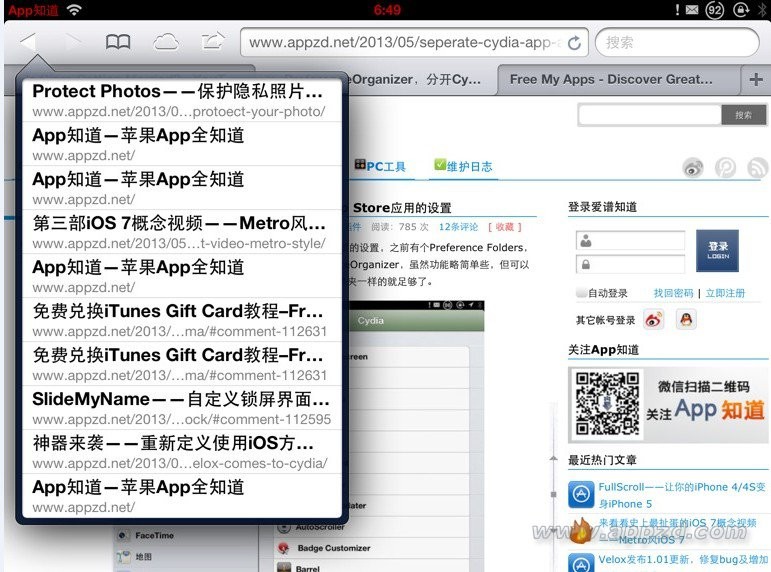Viewport: 771px width, 572px height.
Task: Click the gray RSS feed icon
Action: [x=758, y=168]
